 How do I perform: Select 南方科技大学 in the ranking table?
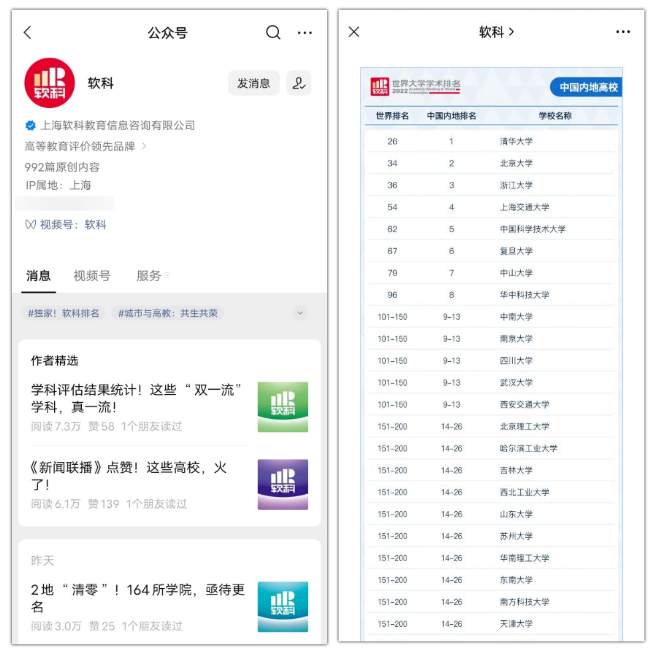525,602
